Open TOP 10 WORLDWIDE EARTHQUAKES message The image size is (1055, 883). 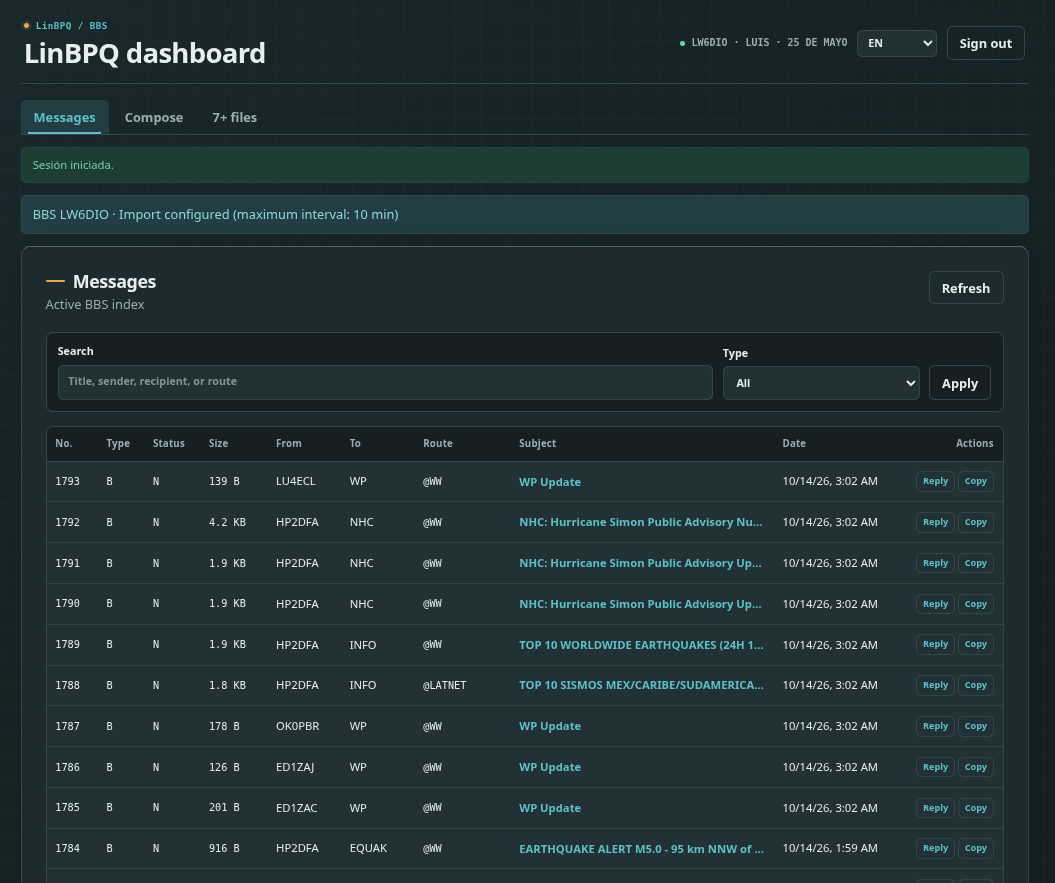tap(641, 645)
